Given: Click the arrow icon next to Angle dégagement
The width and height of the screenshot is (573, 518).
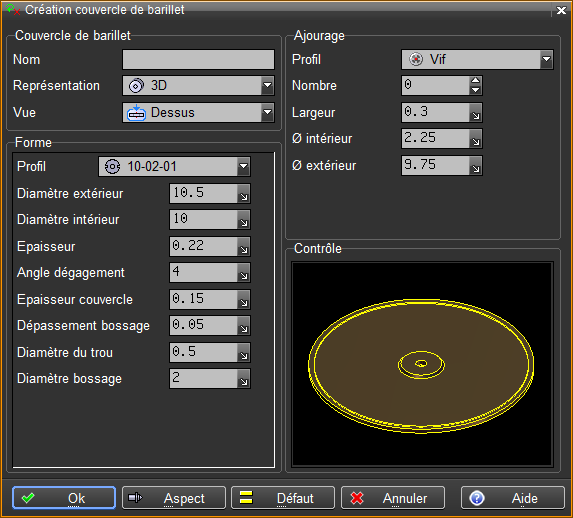Looking at the screenshot, I should pos(244,273).
